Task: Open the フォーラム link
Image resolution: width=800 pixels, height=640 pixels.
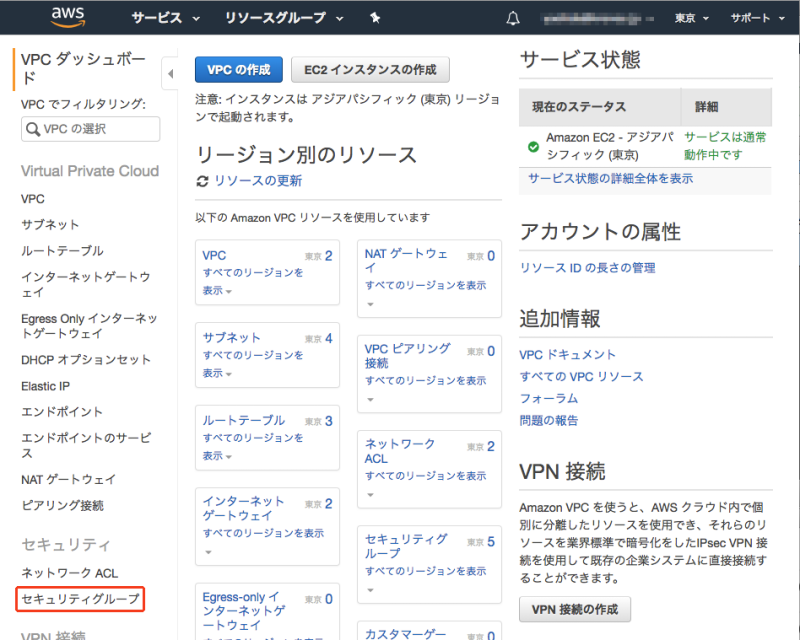Action: pos(548,398)
